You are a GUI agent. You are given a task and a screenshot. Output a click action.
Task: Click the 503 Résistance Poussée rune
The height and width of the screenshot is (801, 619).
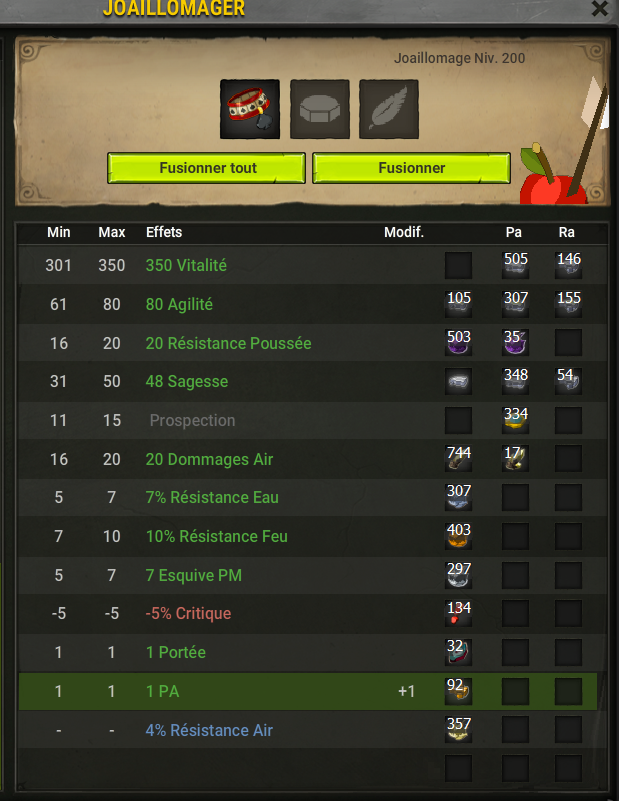coord(459,343)
